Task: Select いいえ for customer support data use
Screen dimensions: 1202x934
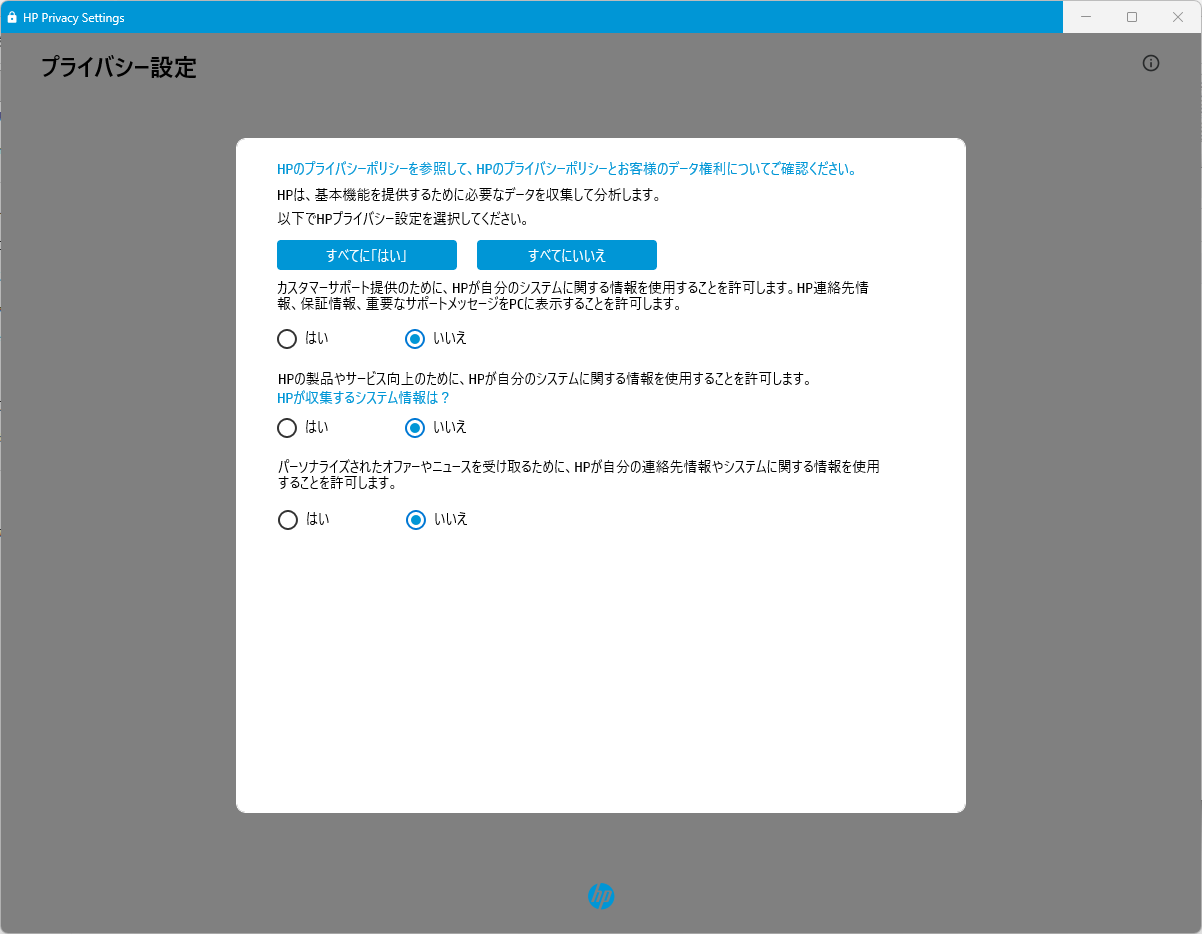Action: [415, 339]
